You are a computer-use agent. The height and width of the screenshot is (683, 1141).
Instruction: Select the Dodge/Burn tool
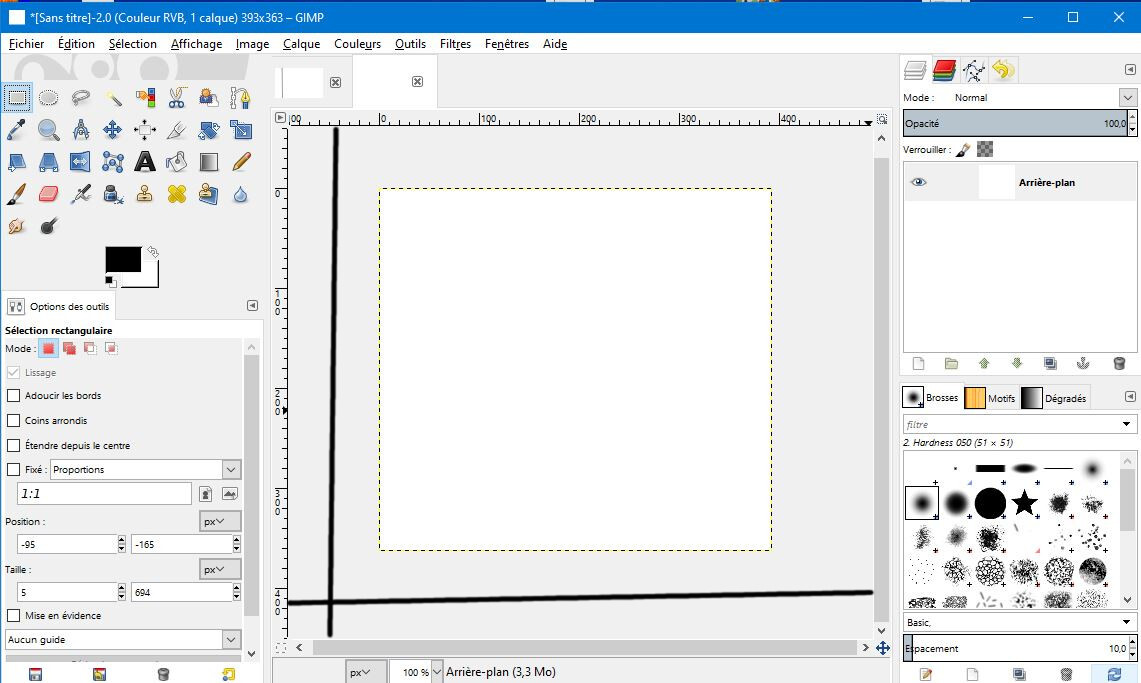click(x=49, y=225)
